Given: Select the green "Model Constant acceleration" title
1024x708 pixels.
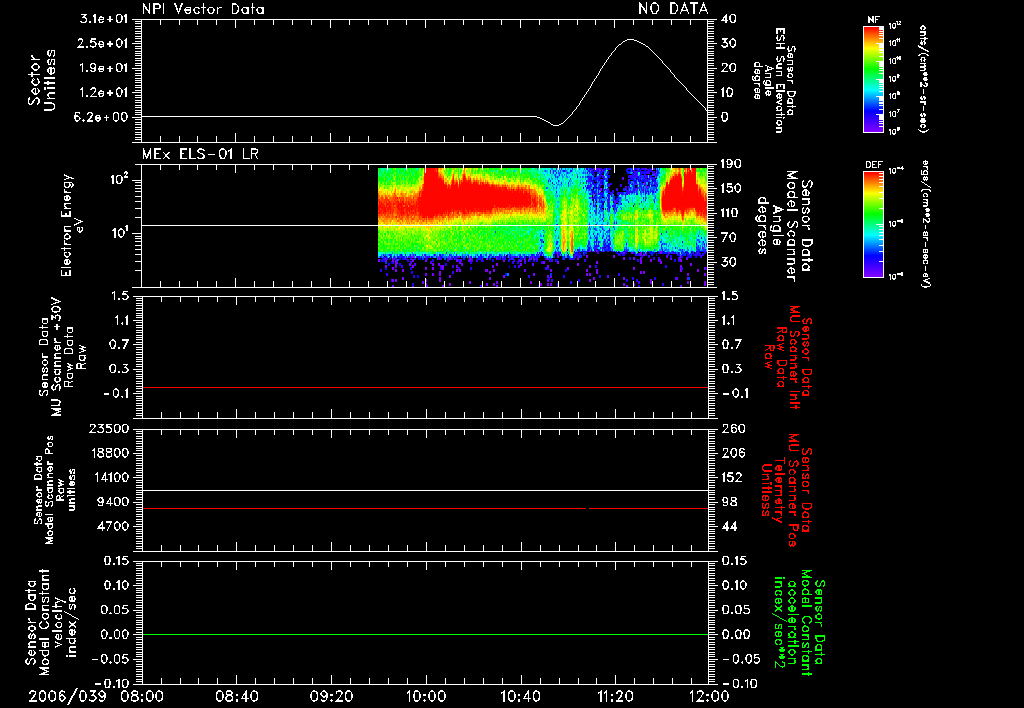Looking at the screenshot, I should click(x=800, y=623).
